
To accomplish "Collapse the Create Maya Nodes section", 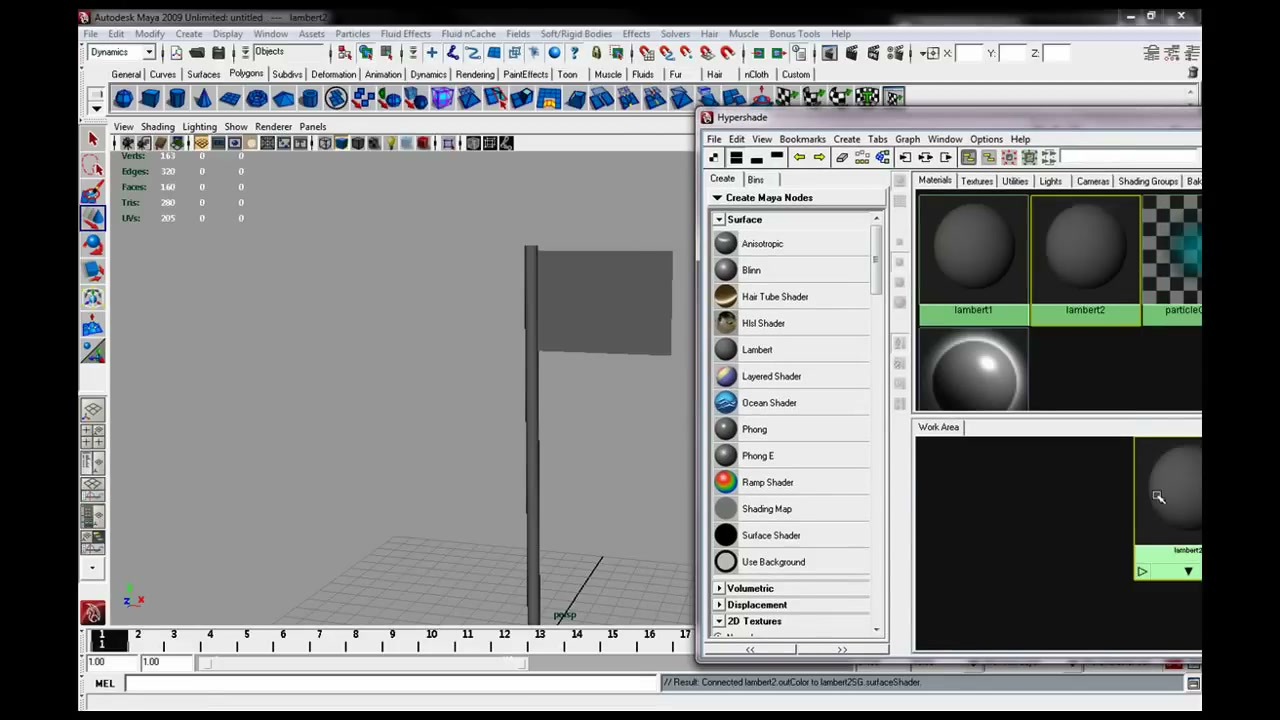I will (717, 198).
